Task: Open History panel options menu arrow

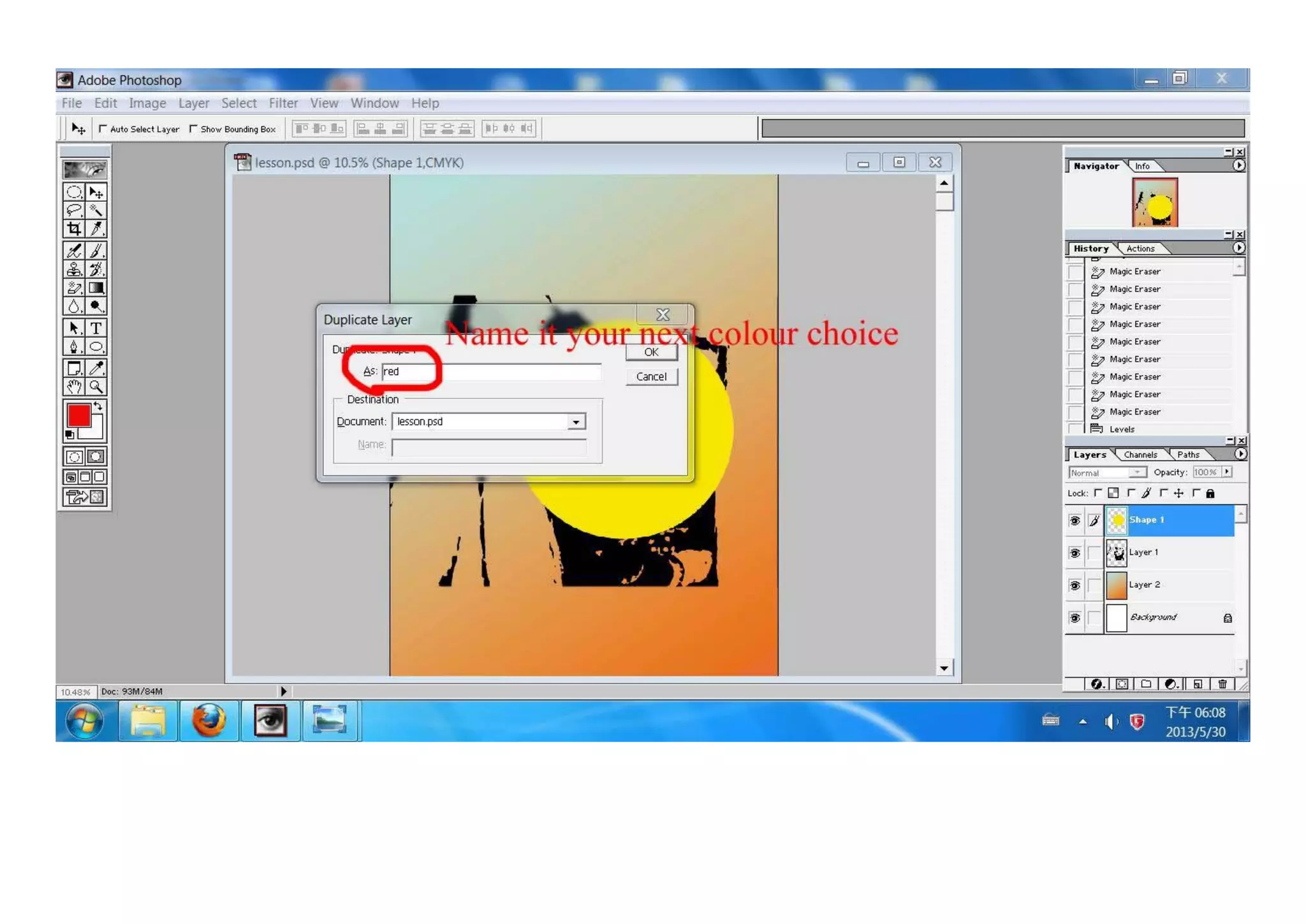Action: point(1238,248)
